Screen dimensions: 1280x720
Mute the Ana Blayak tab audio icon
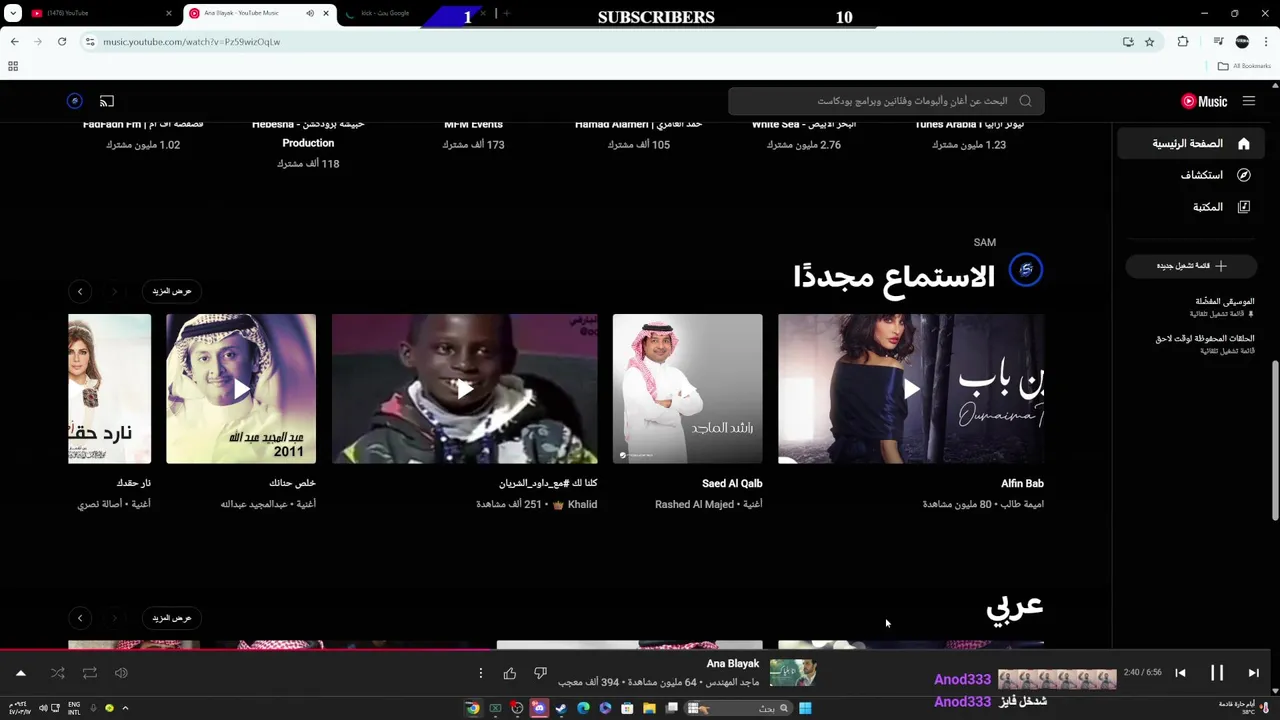(310, 13)
